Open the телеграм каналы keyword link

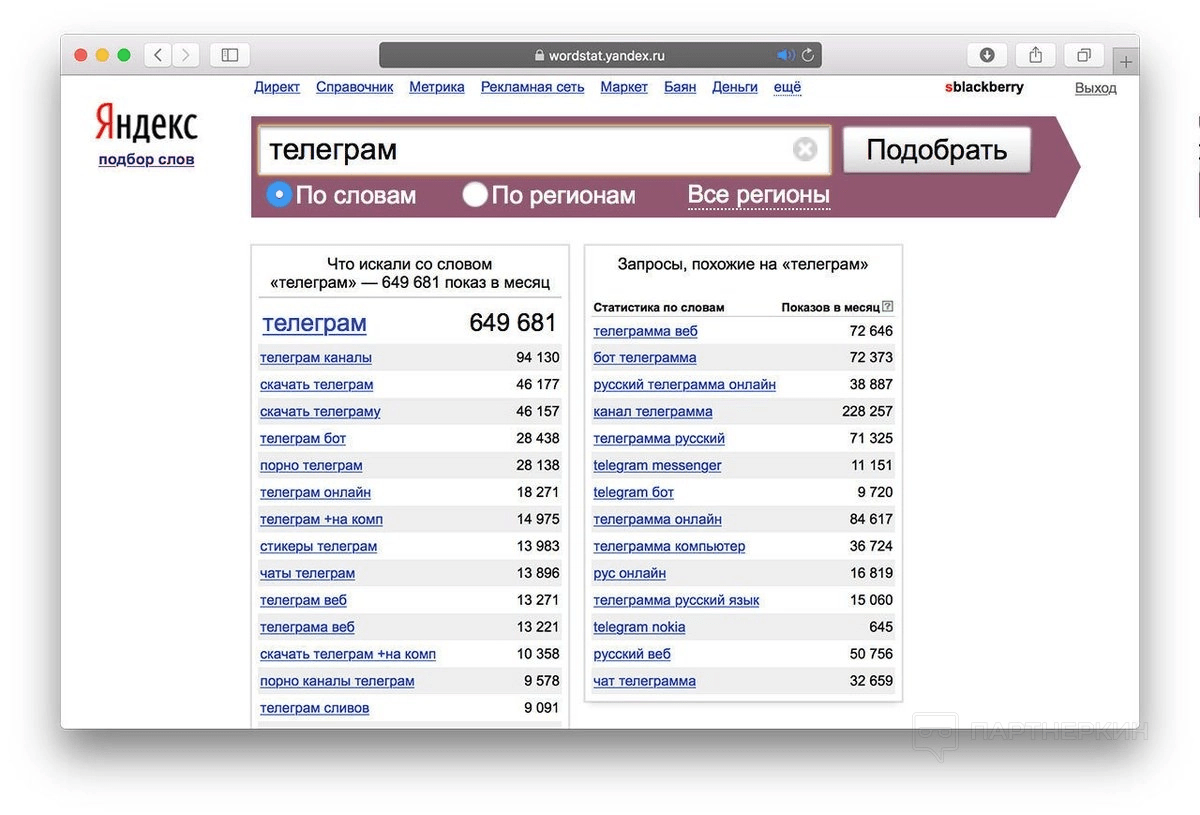[316, 358]
